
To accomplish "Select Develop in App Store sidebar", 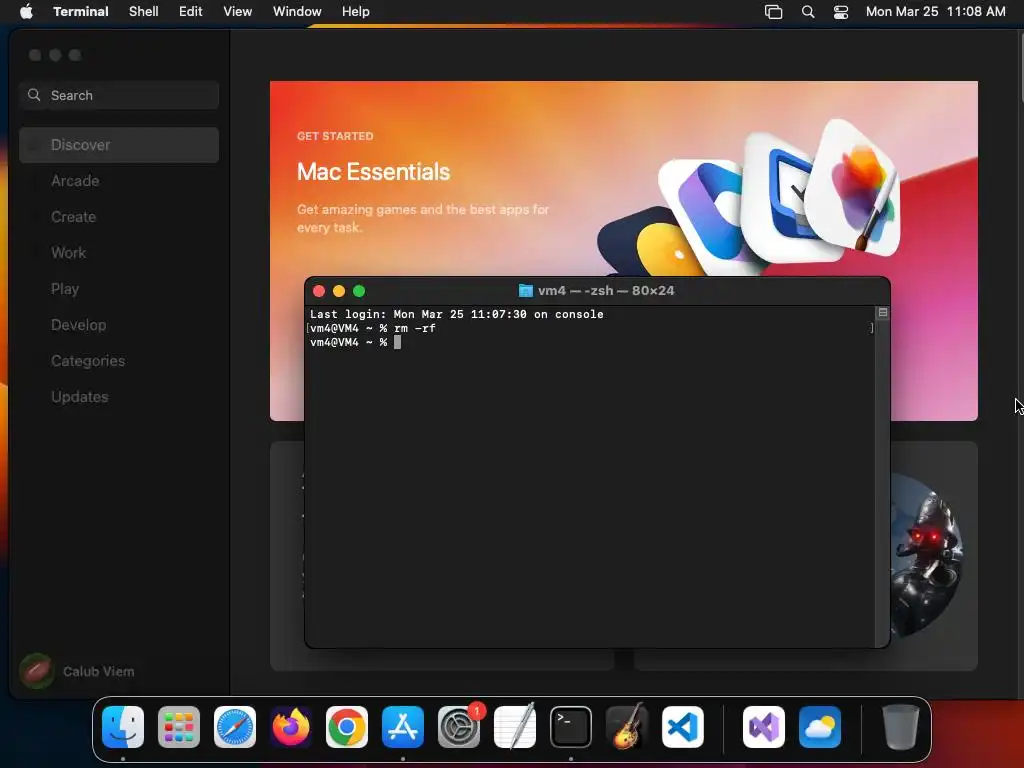I will click(119, 325).
